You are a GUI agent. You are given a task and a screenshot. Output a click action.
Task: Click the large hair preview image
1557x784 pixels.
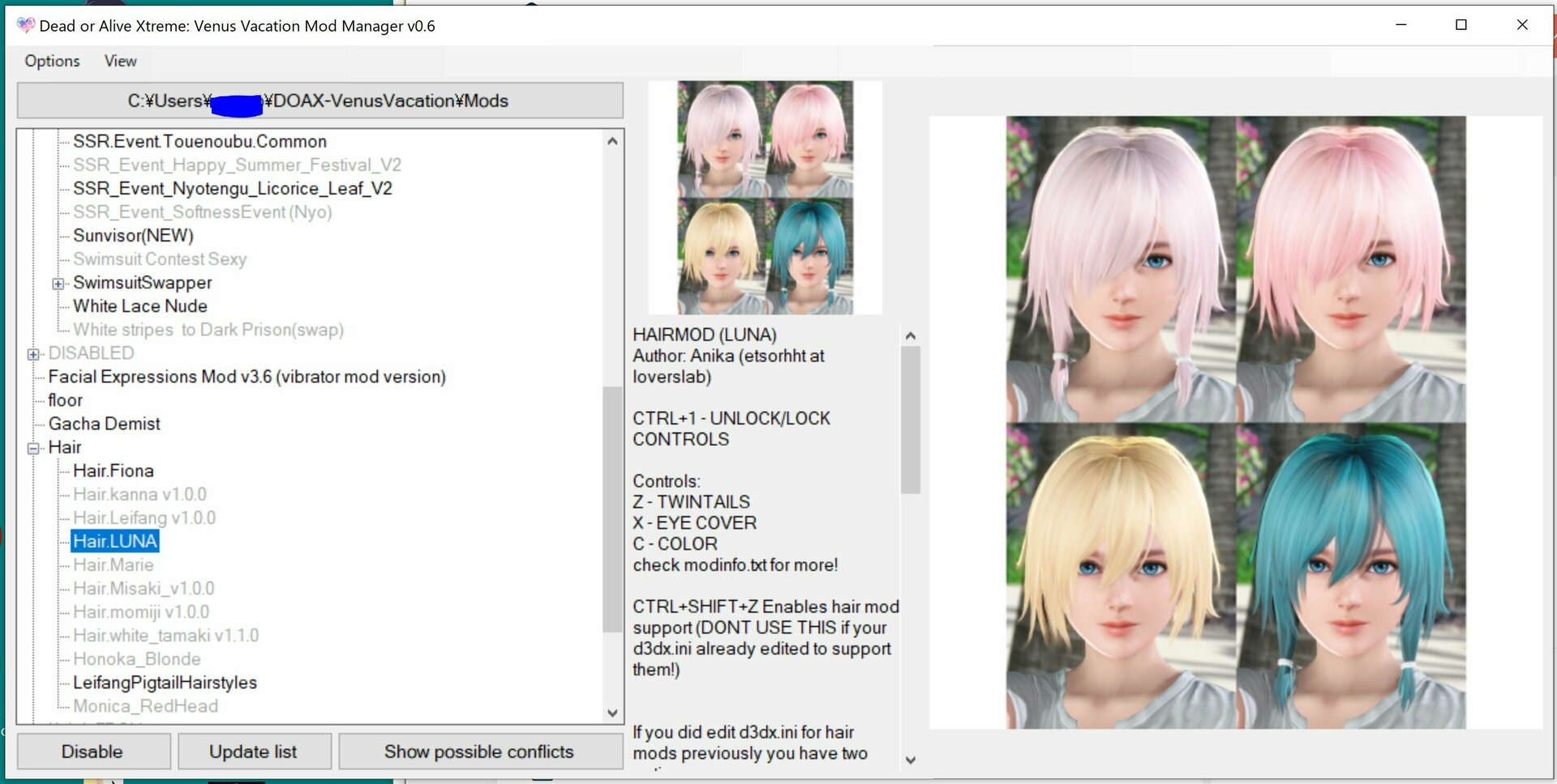click(x=1236, y=422)
